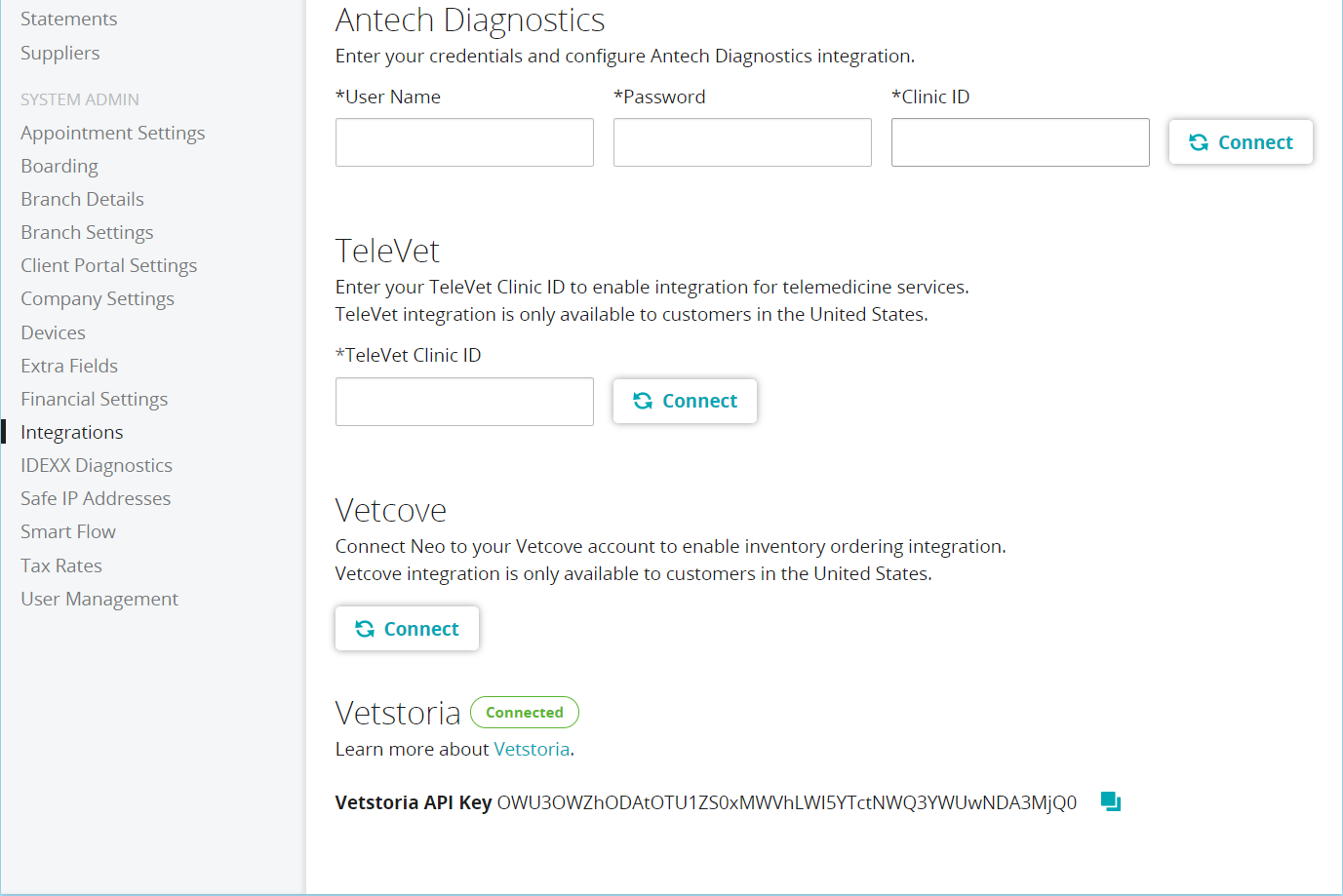Navigate to Branch Details
This screenshot has width=1343, height=896.
tap(82, 199)
